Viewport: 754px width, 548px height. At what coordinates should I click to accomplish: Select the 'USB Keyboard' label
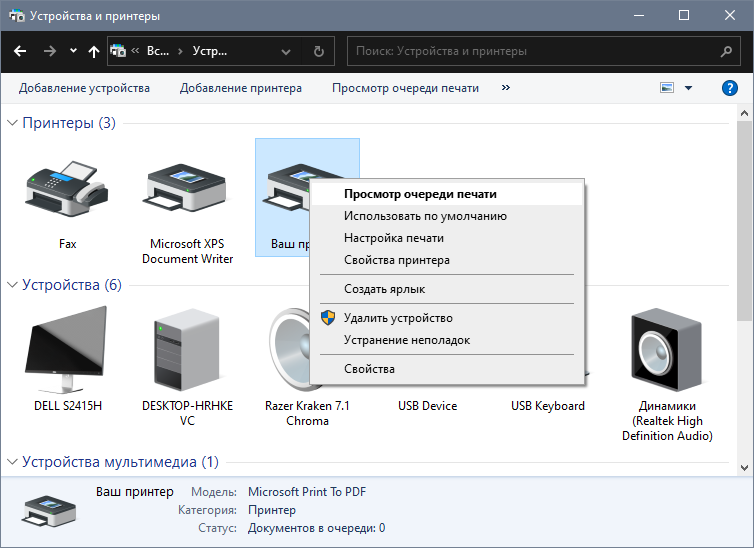point(548,406)
